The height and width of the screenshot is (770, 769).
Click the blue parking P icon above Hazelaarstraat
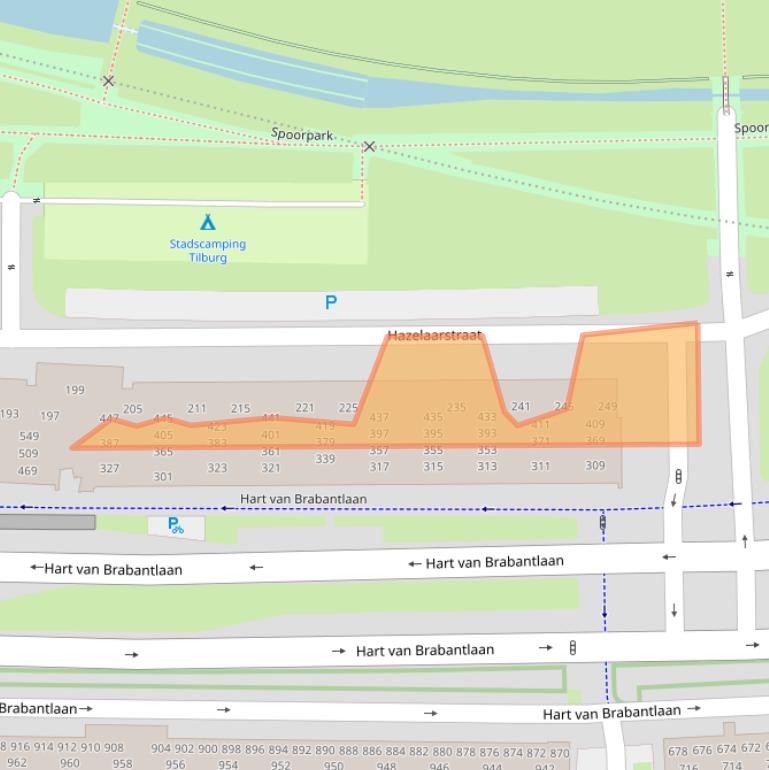pyautogui.click(x=331, y=302)
